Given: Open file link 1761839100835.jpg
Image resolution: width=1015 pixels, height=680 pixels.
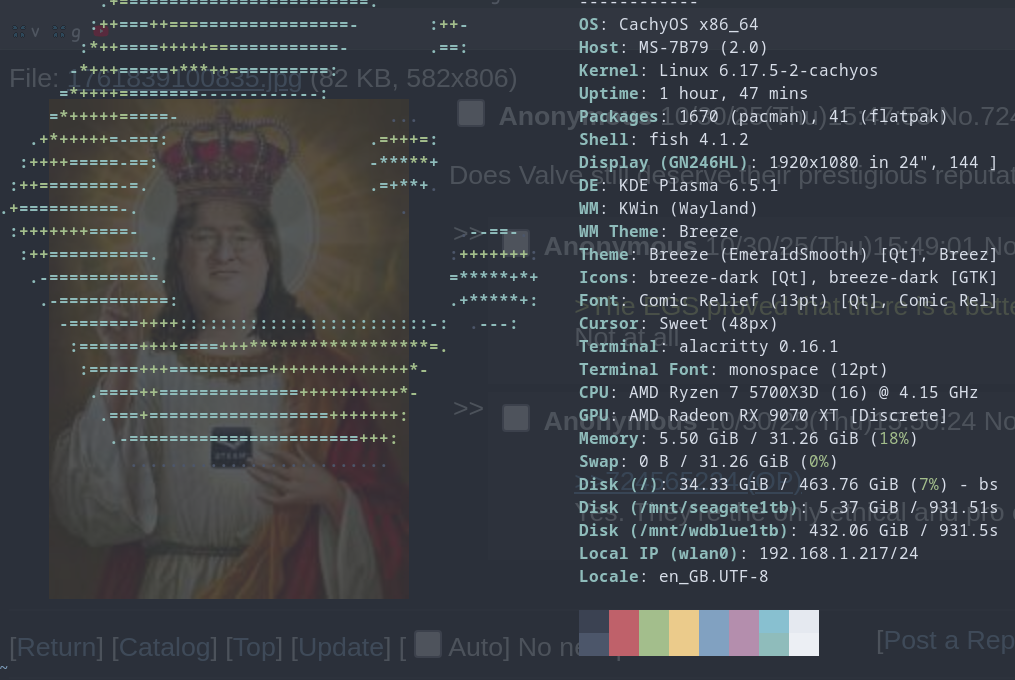Looking at the screenshot, I should click(185, 78).
